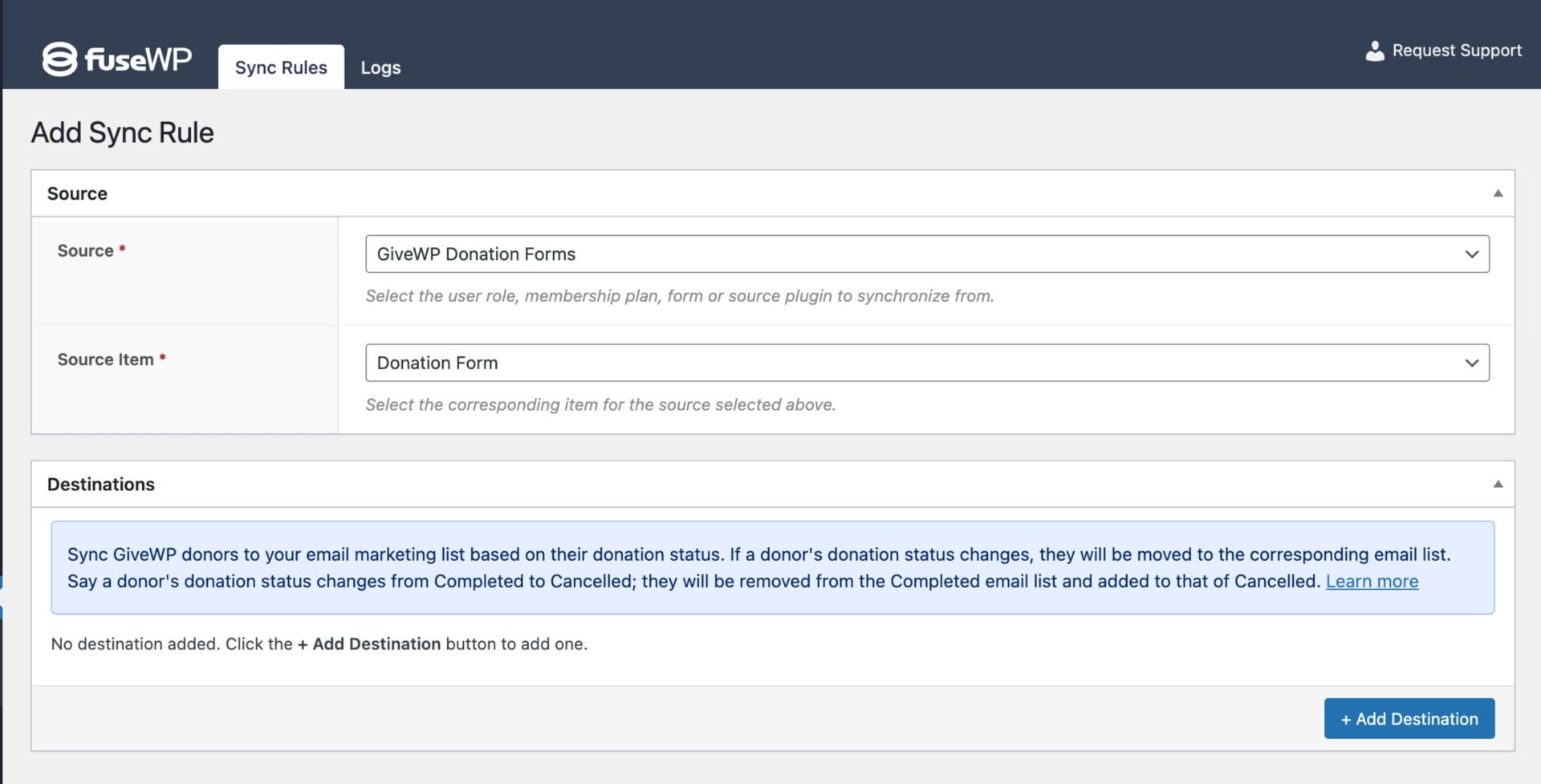Click the fuseWP logo
Screen dimensions: 1541x784
pyautogui.click(x=116, y=58)
